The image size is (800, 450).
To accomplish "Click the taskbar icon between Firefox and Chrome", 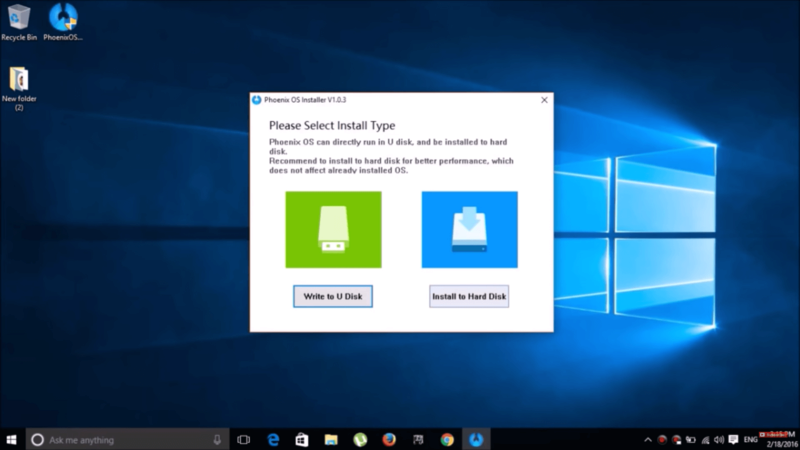I will [x=418, y=440].
